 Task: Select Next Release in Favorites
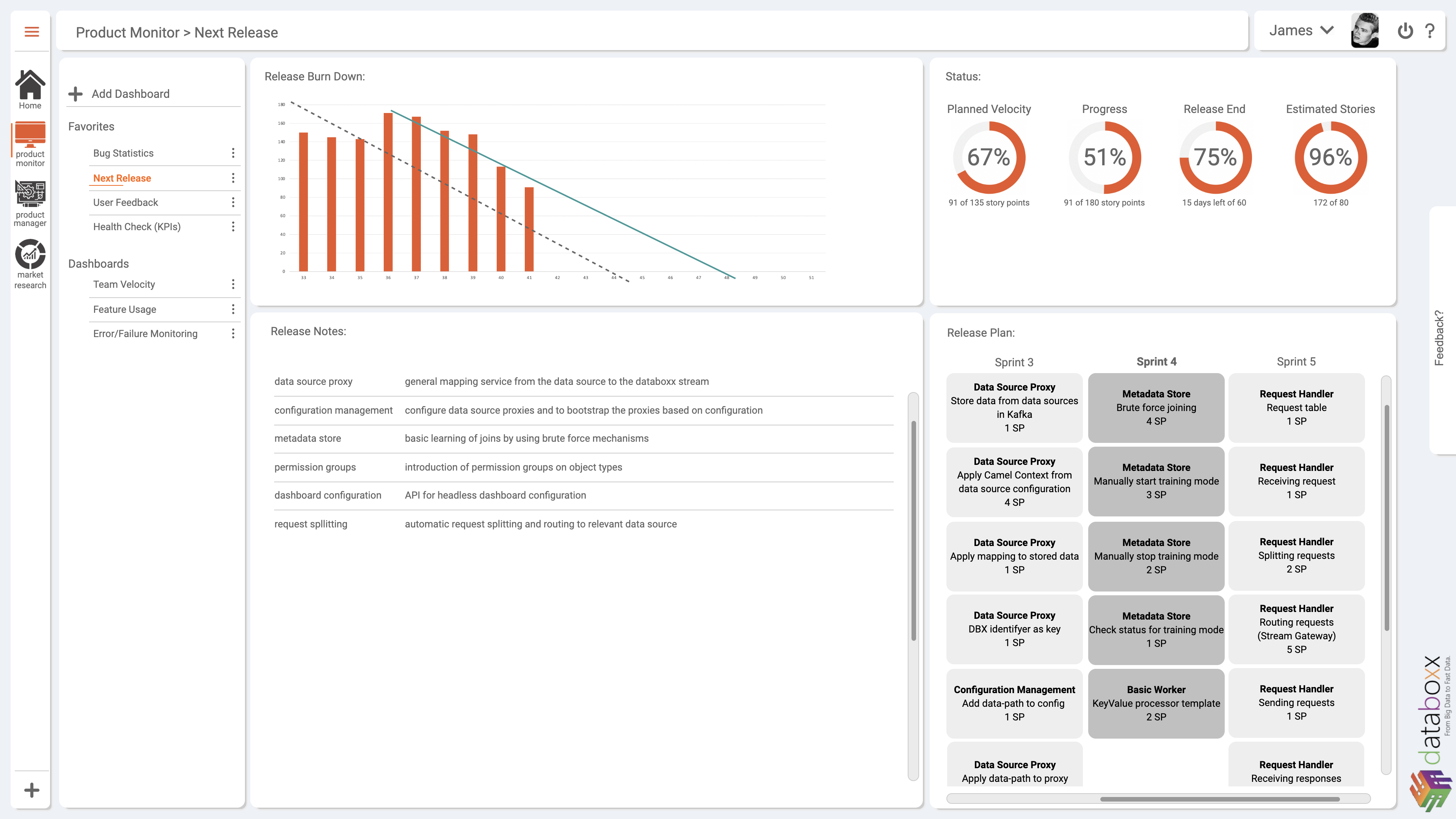[x=122, y=177]
